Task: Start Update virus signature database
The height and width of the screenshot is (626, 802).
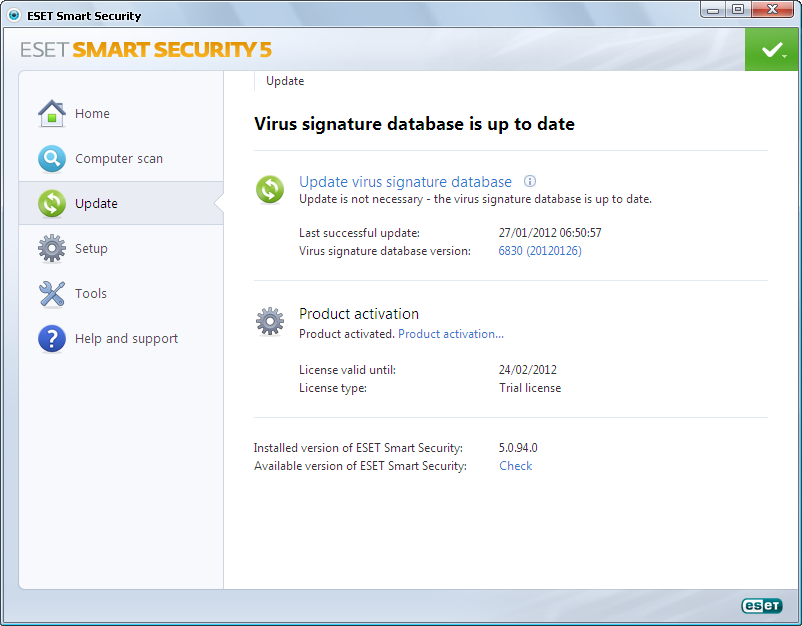Action: coord(405,182)
